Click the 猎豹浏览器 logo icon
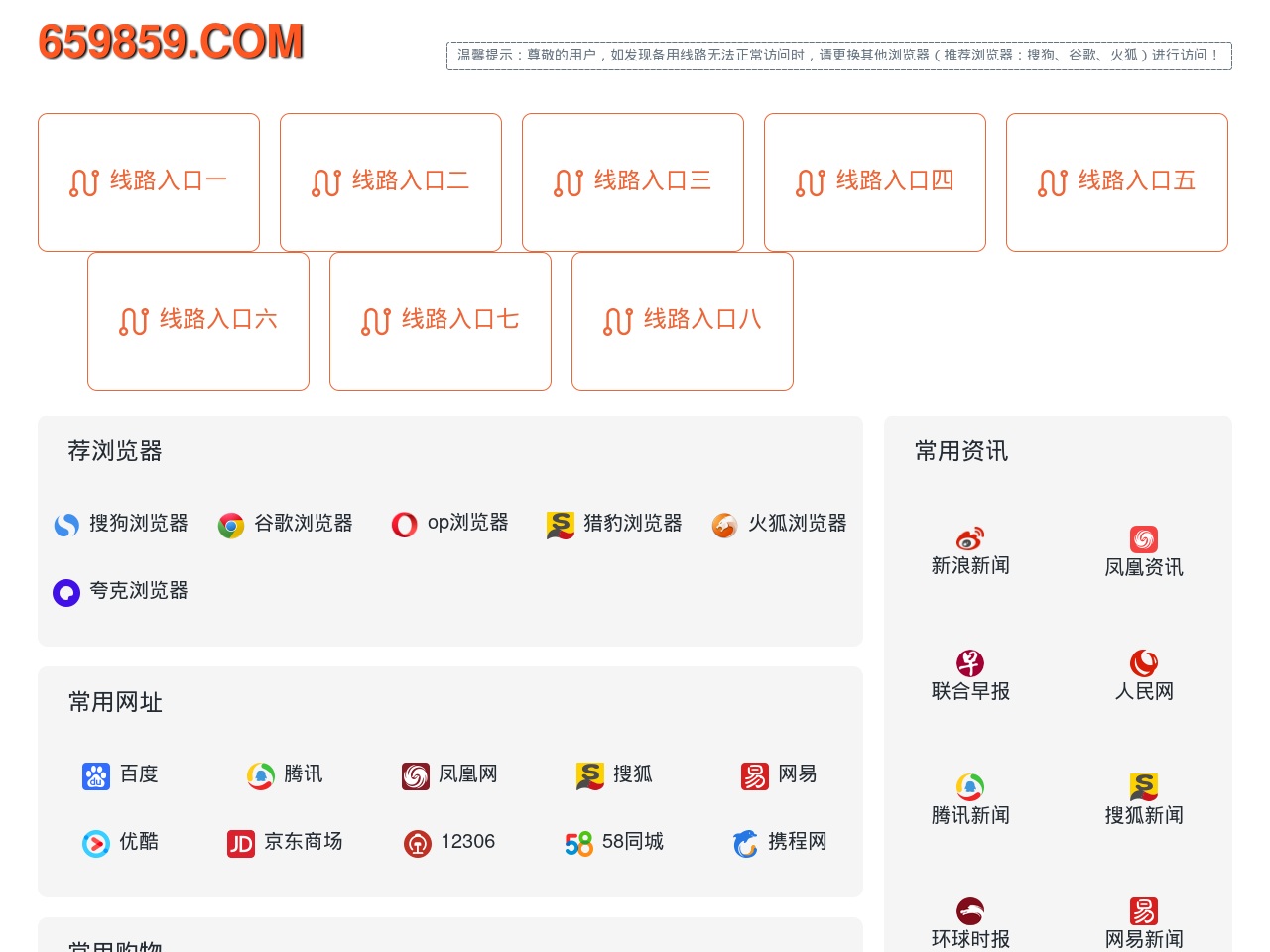Image resolution: width=1270 pixels, height=952 pixels. click(x=561, y=526)
